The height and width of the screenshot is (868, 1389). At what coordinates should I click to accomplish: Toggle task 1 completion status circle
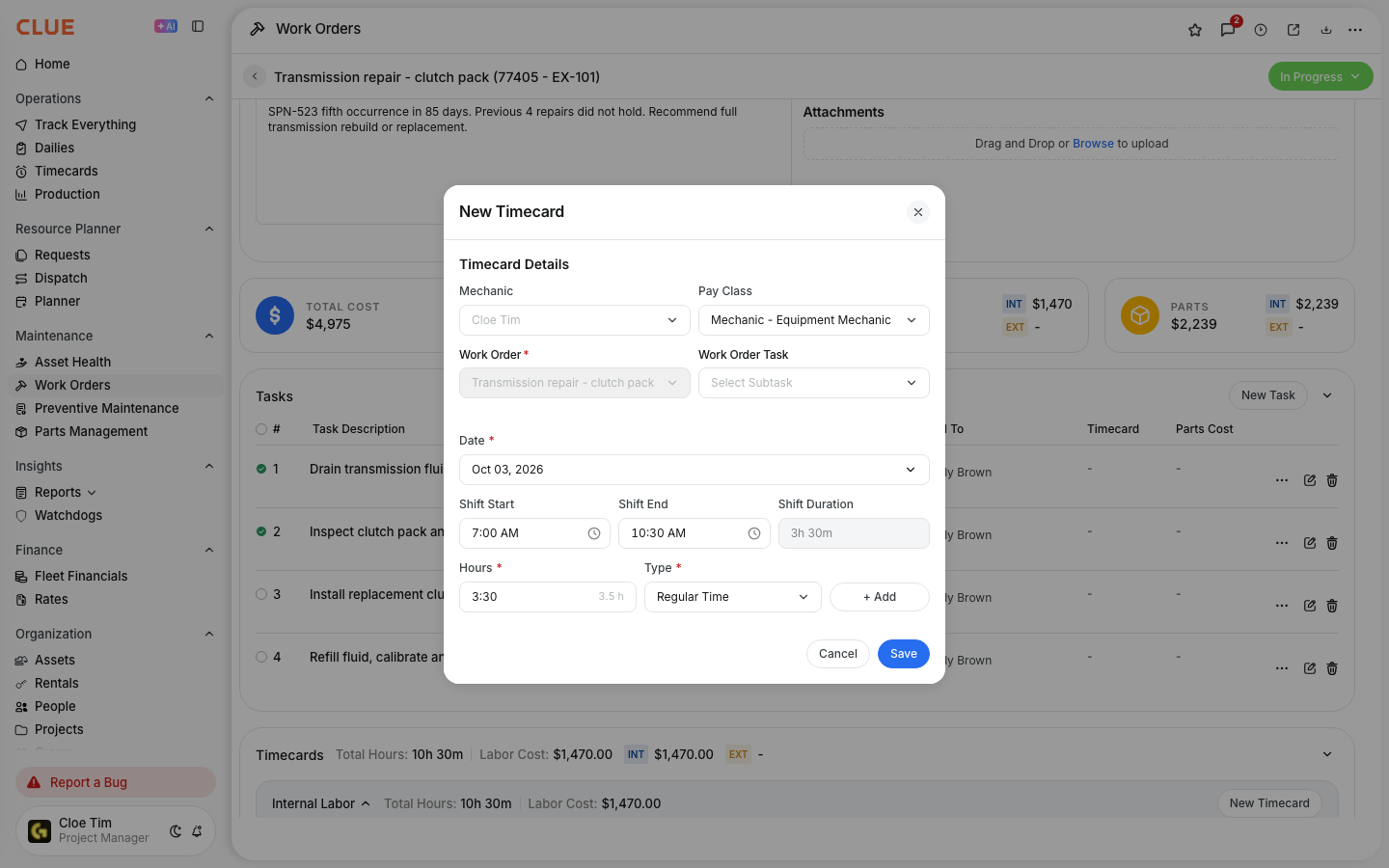pyautogui.click(x=261, y=470)
